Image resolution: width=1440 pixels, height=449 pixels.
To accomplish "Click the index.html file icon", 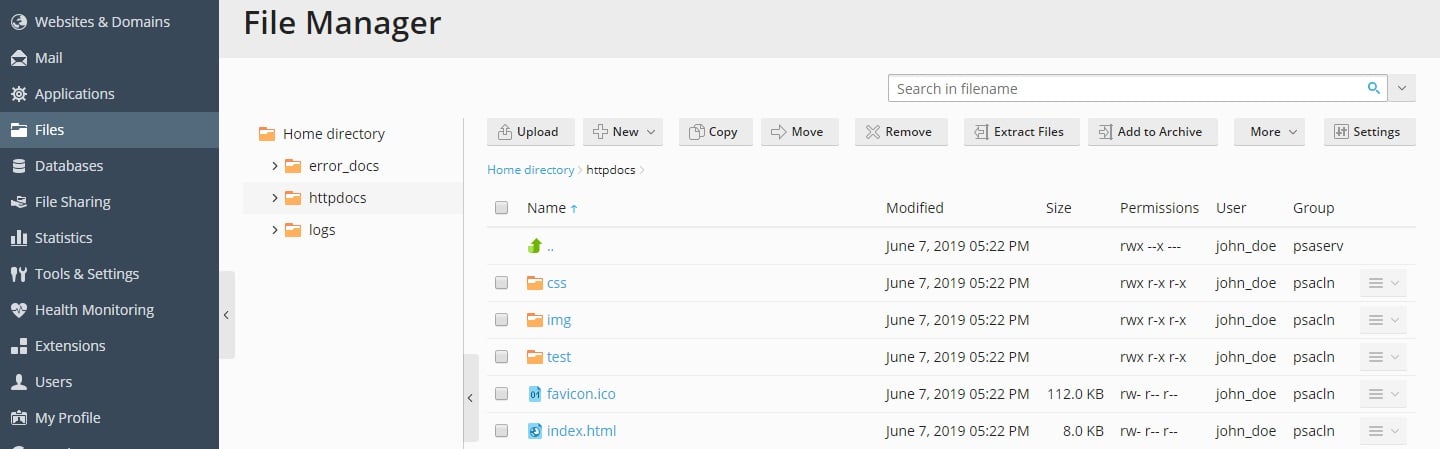I will pyautogui.click(x=534, y=431).
